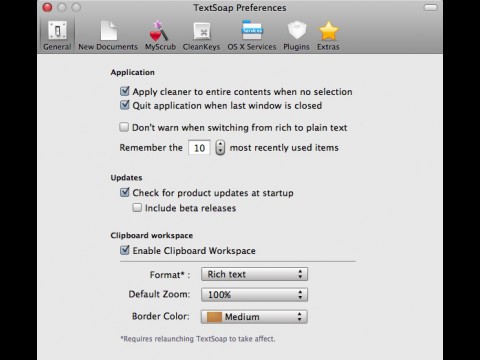Click the toolbar toggle pill button in title bar

click(430, 7)
